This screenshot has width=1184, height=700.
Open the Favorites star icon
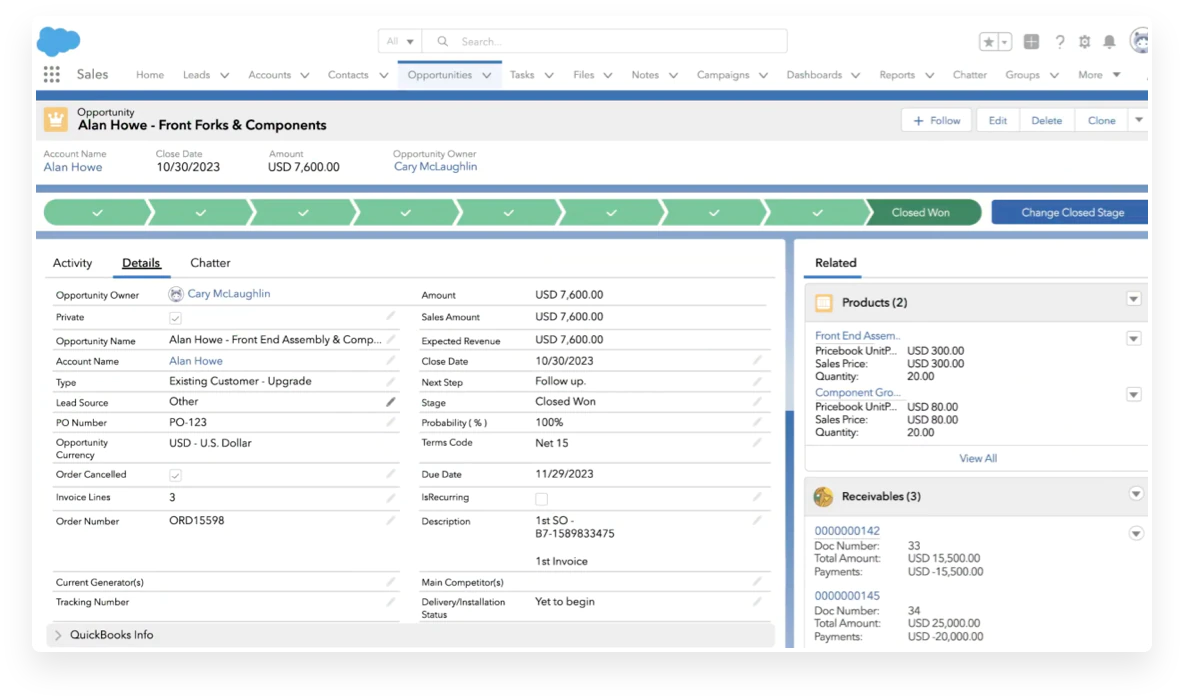(988, 42)
